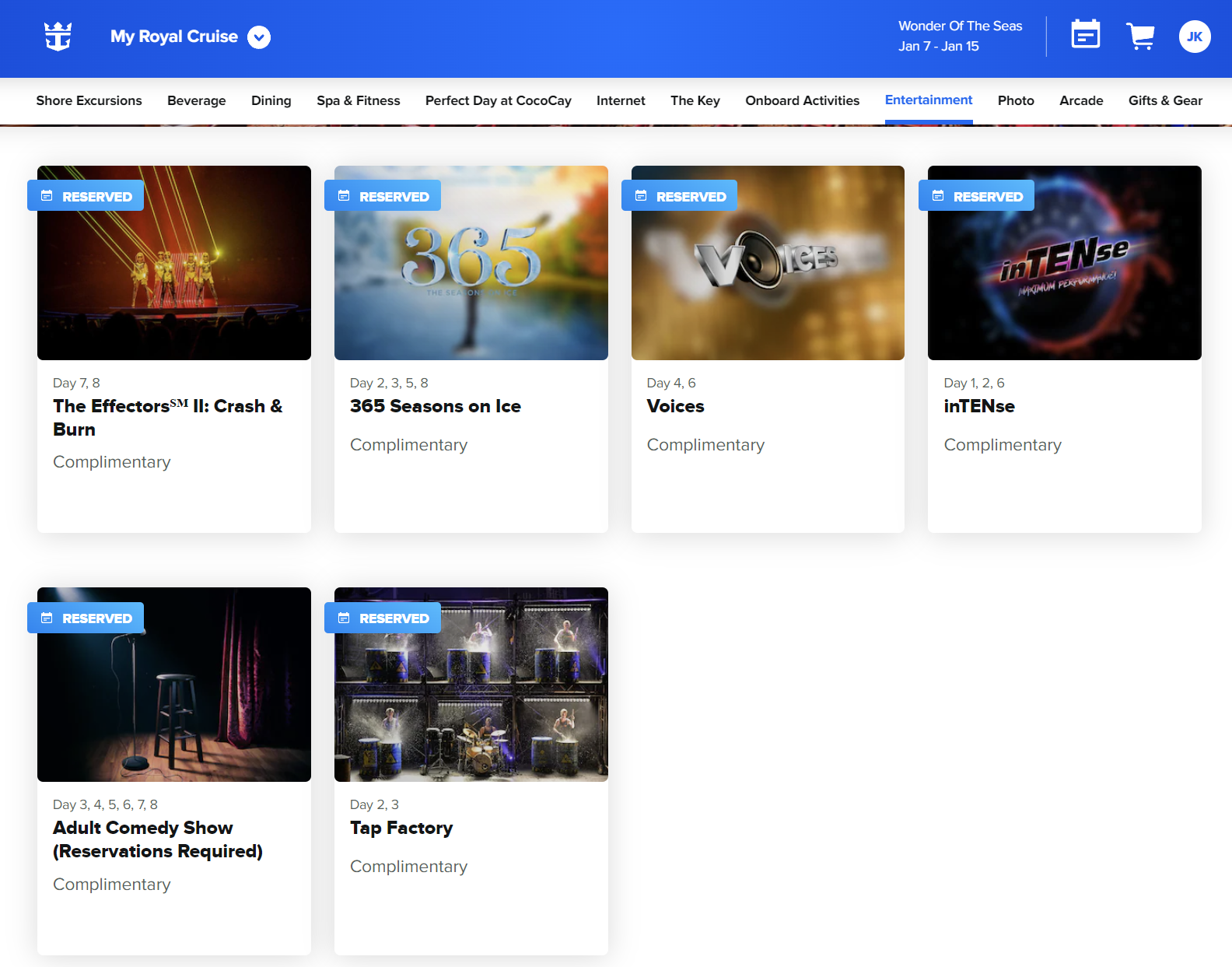Open The Effectors II: Crash & Burn title
Viewport: 1232px width, 967px height.
pos(168,418)
